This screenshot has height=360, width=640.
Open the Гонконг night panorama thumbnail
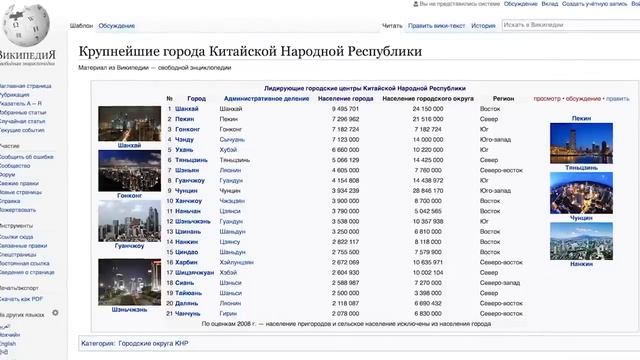[129, 171]
